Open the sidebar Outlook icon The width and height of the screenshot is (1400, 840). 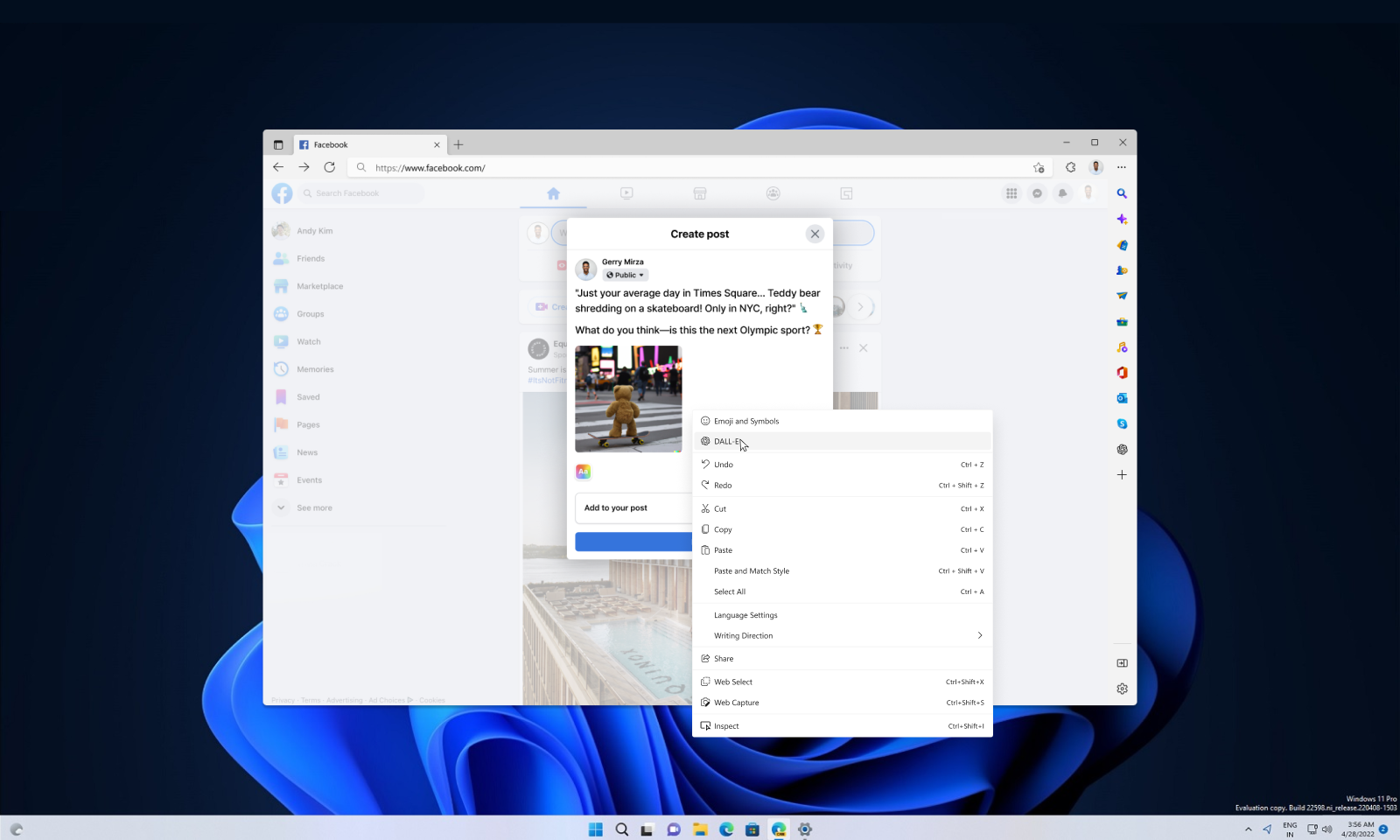(x=1122, y=398)
